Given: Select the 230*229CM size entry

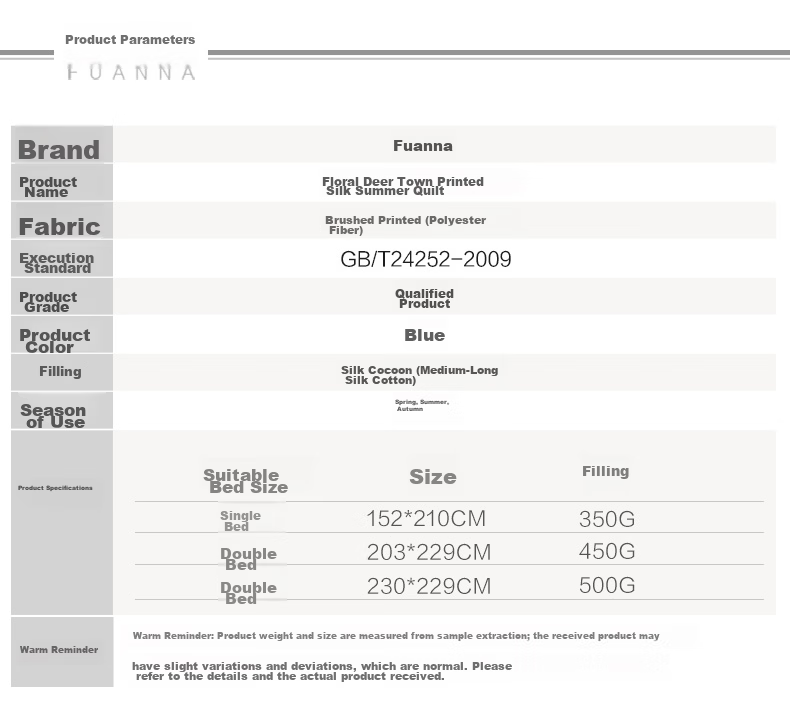Looking at the screenshot, I should [x=429, y=586].
